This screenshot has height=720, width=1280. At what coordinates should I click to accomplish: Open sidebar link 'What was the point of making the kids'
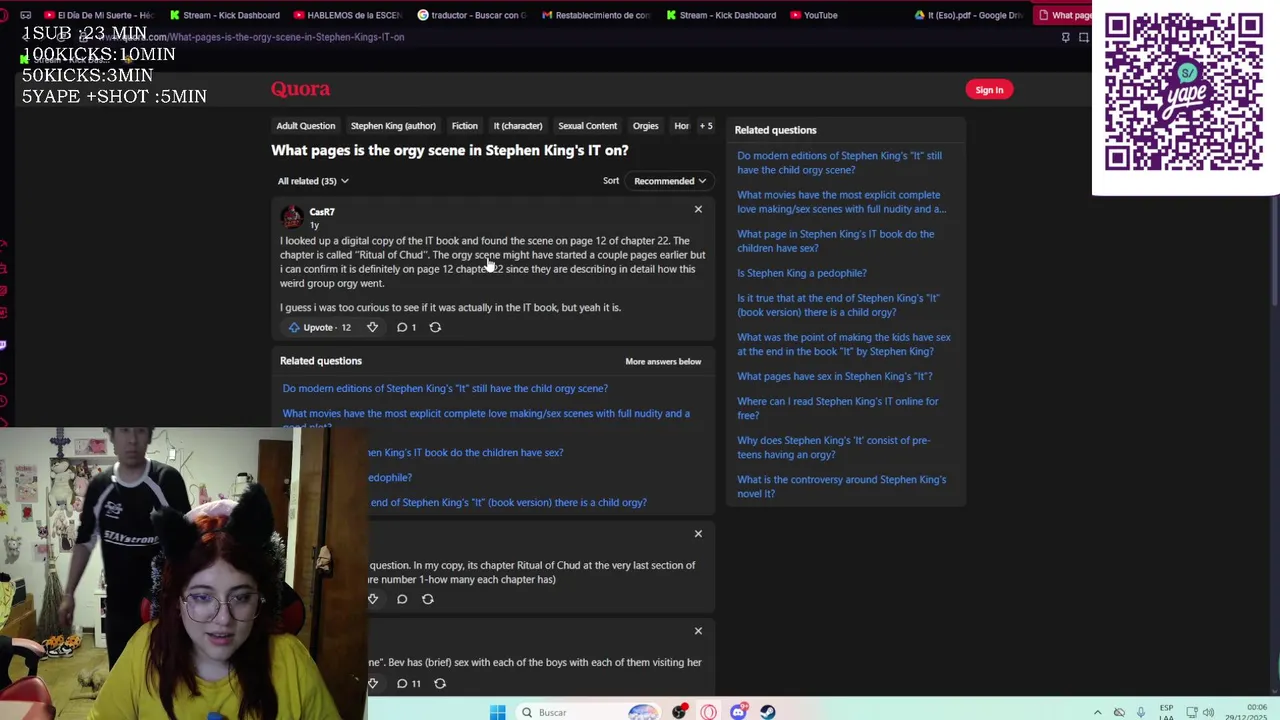click(844, 344)
